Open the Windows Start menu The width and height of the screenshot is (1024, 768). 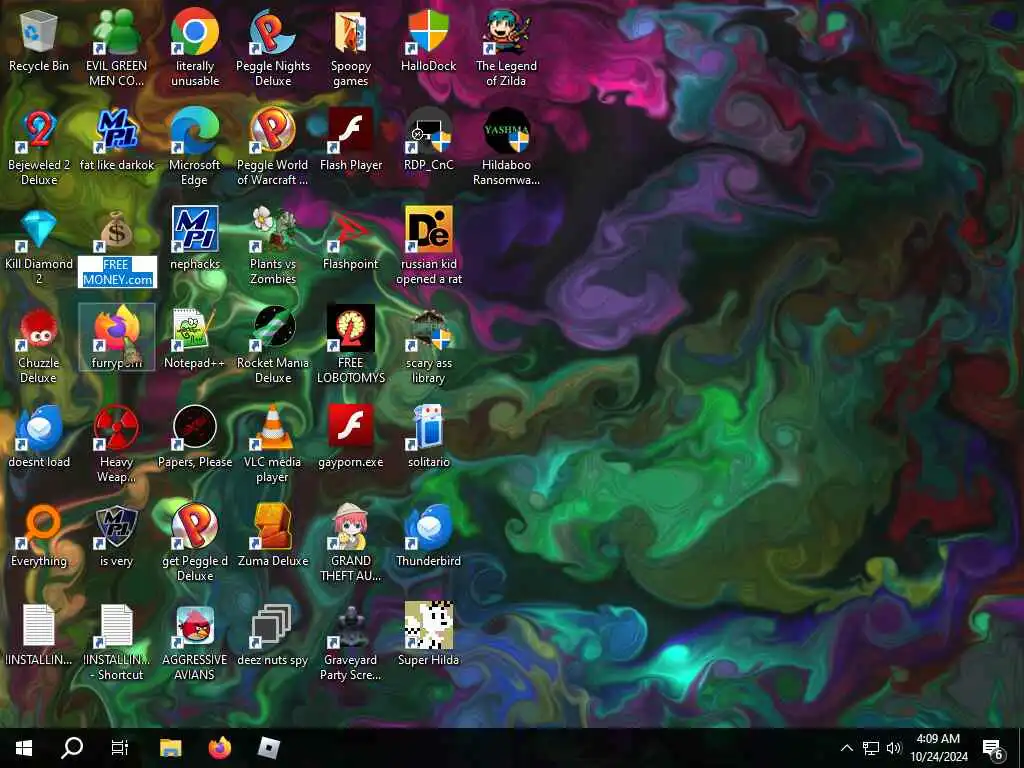[x=24, y=748]
